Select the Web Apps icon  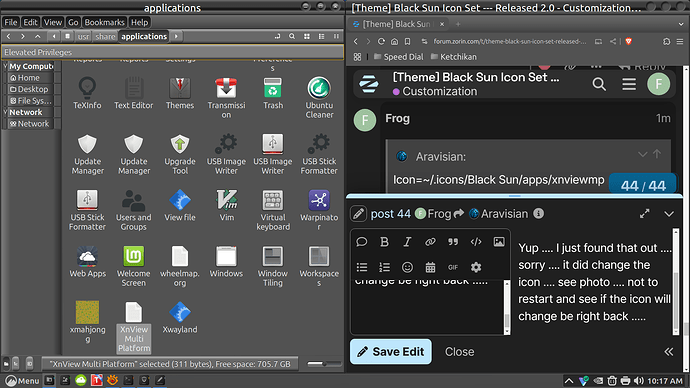coord(87,256)
